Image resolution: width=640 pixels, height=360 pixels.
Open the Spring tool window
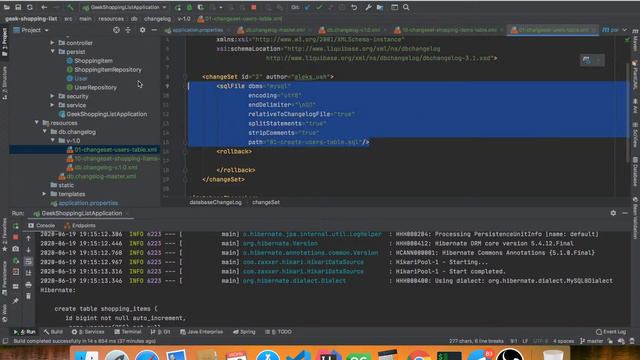(x=244, y=332)
